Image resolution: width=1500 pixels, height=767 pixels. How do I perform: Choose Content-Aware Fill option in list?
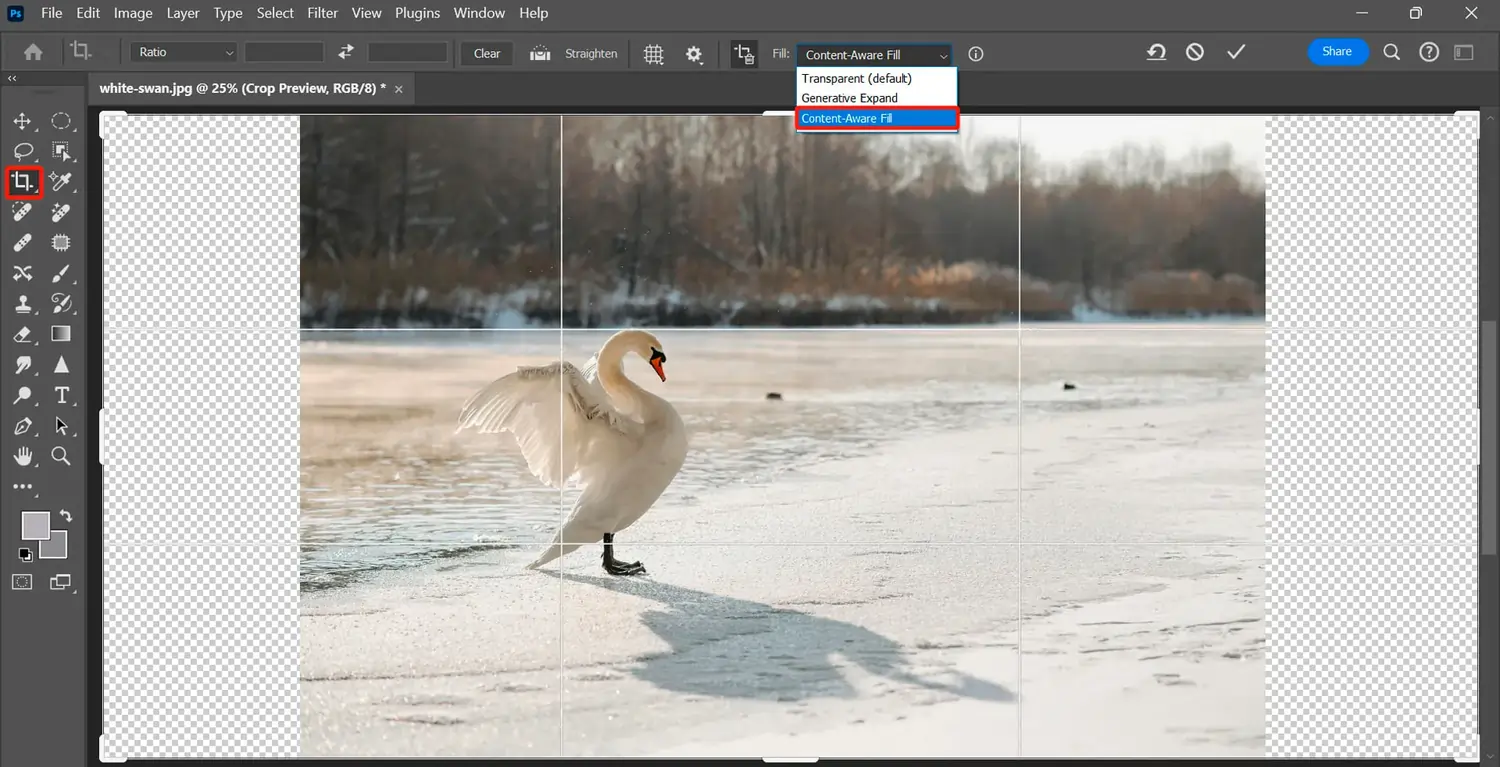[x=877, y=118]
